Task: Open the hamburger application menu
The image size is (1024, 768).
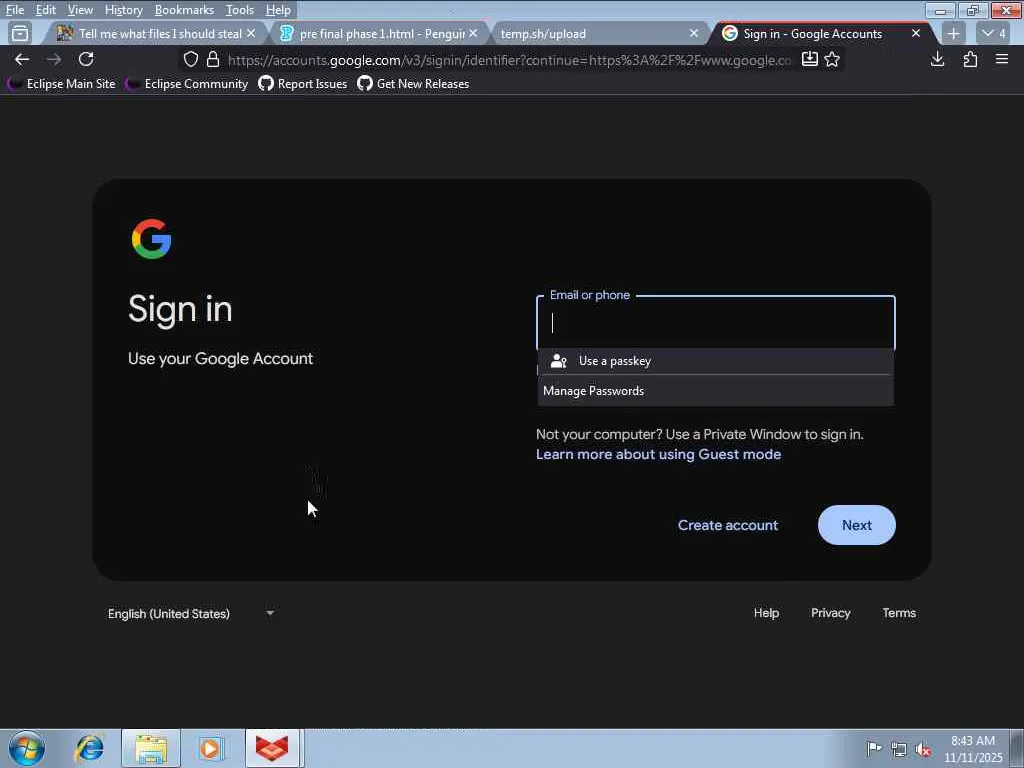Action: pos(1002,59)
